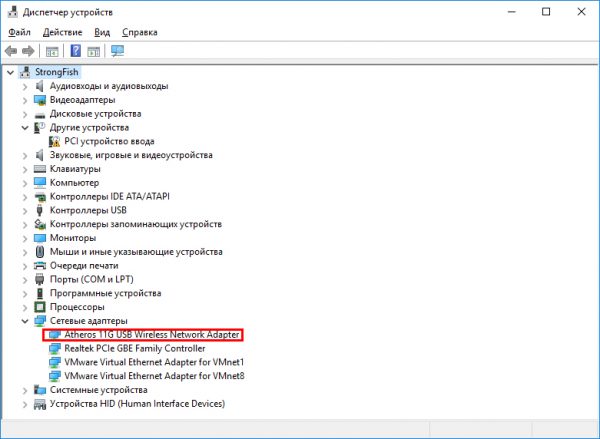Click the Устройства HID category icon
The image size is (600, 439).
(40, 404)
